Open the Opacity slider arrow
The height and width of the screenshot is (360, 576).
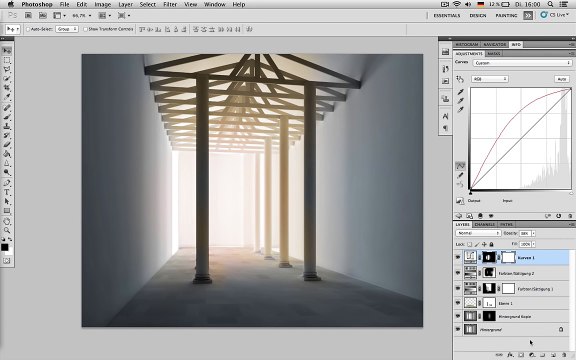[x=533, y=233]
